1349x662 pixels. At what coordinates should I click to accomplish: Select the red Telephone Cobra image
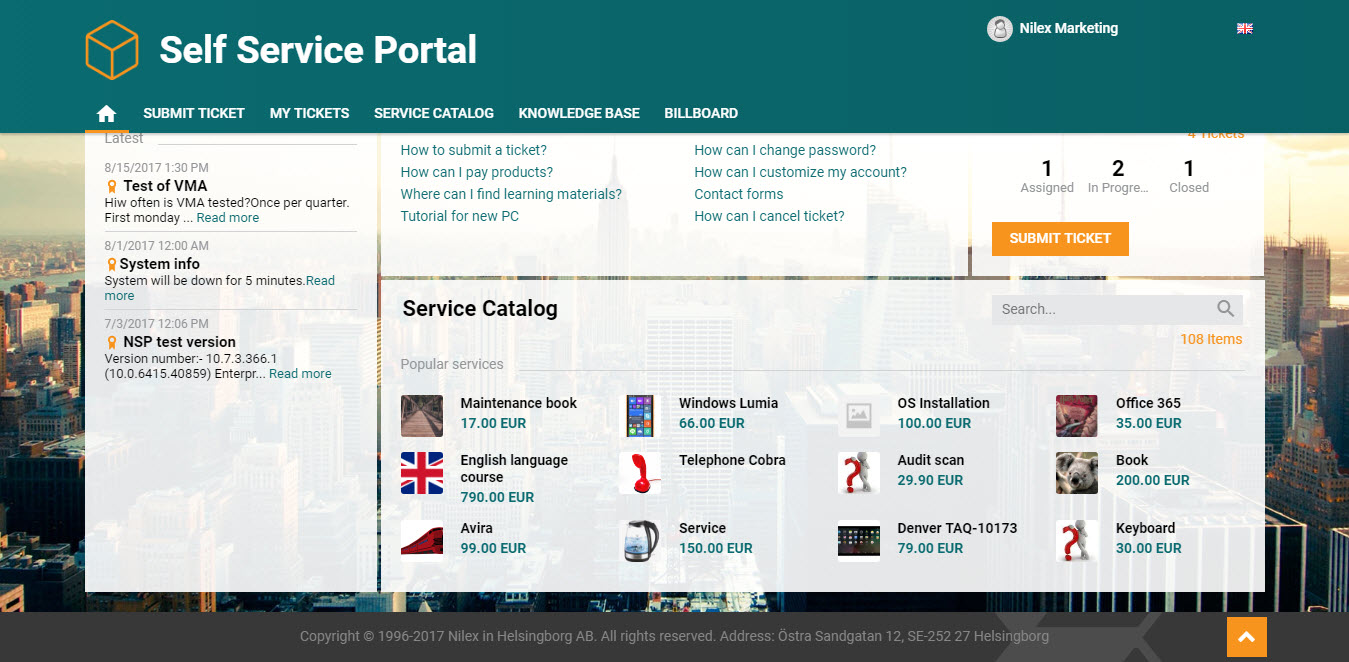[x=640, y=473]
